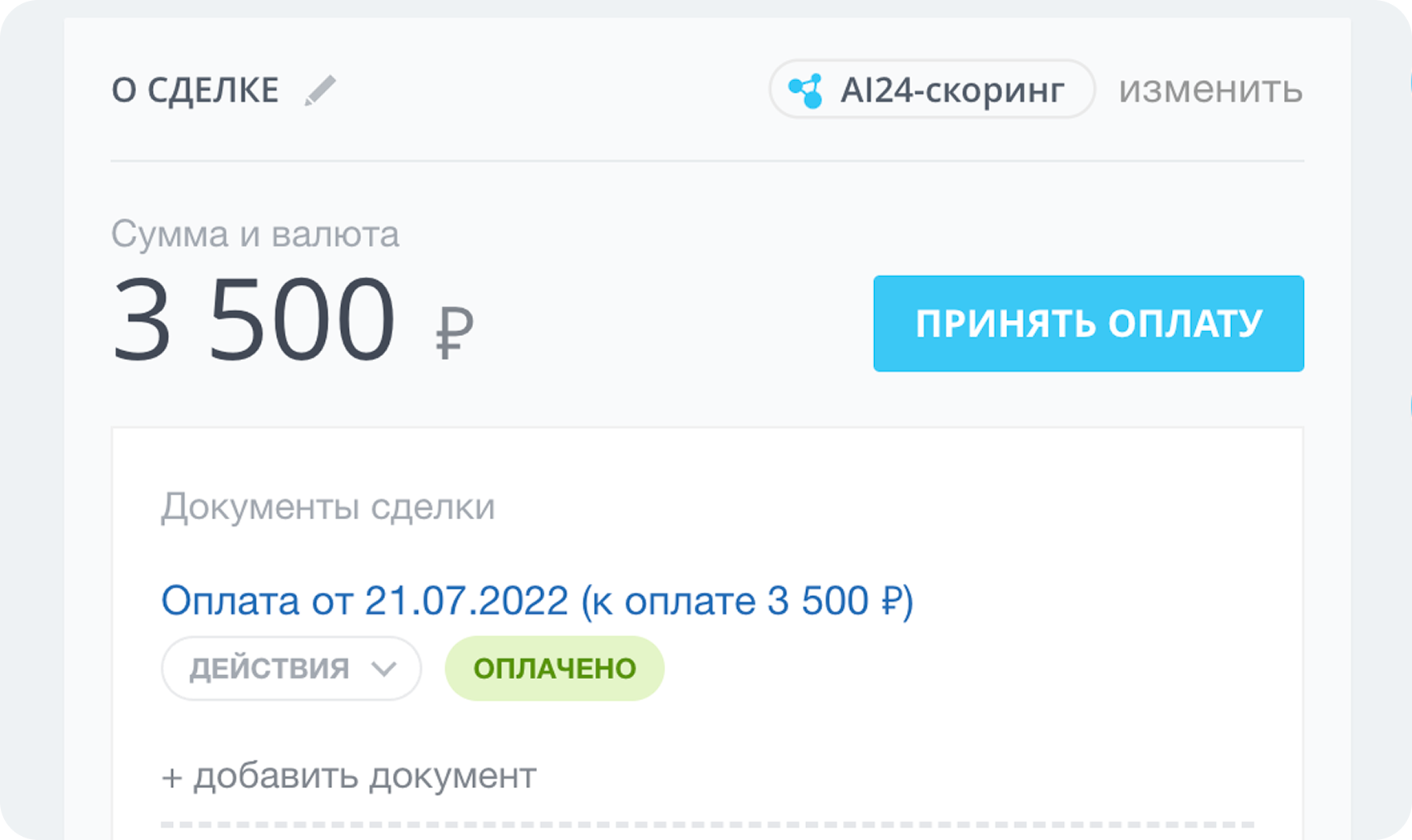Click the chevron arrow inside ДЕЙСТВИЯ
Screen dimensions: 1412x840
(384, 669)
